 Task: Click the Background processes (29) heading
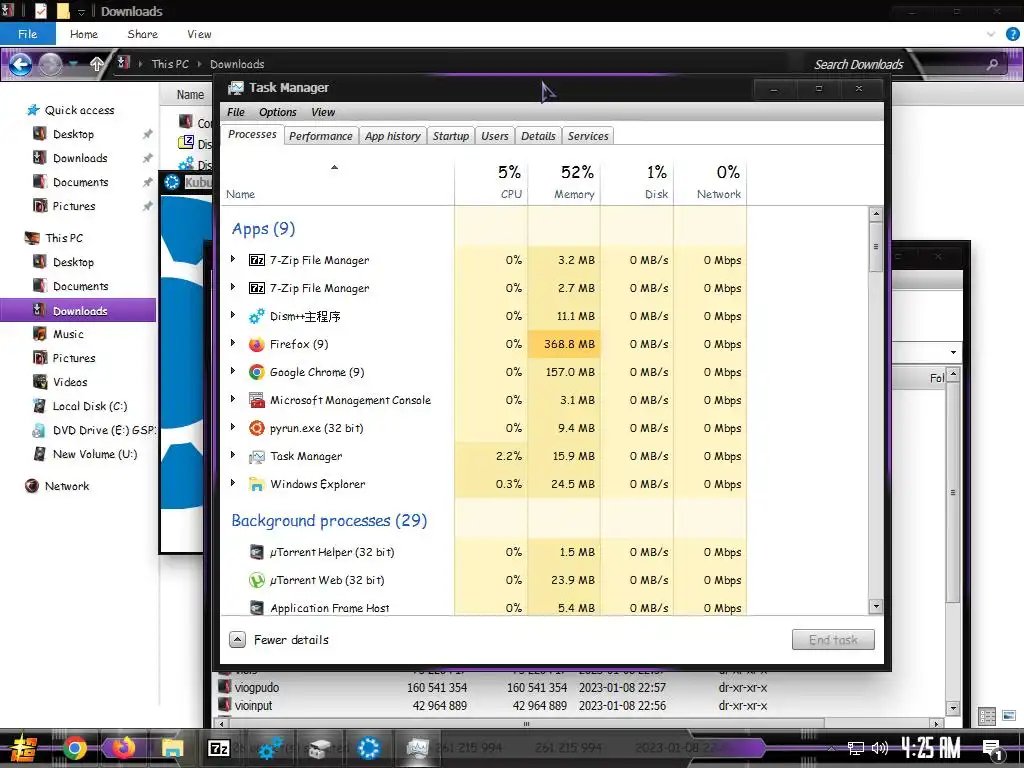(329, 520)
